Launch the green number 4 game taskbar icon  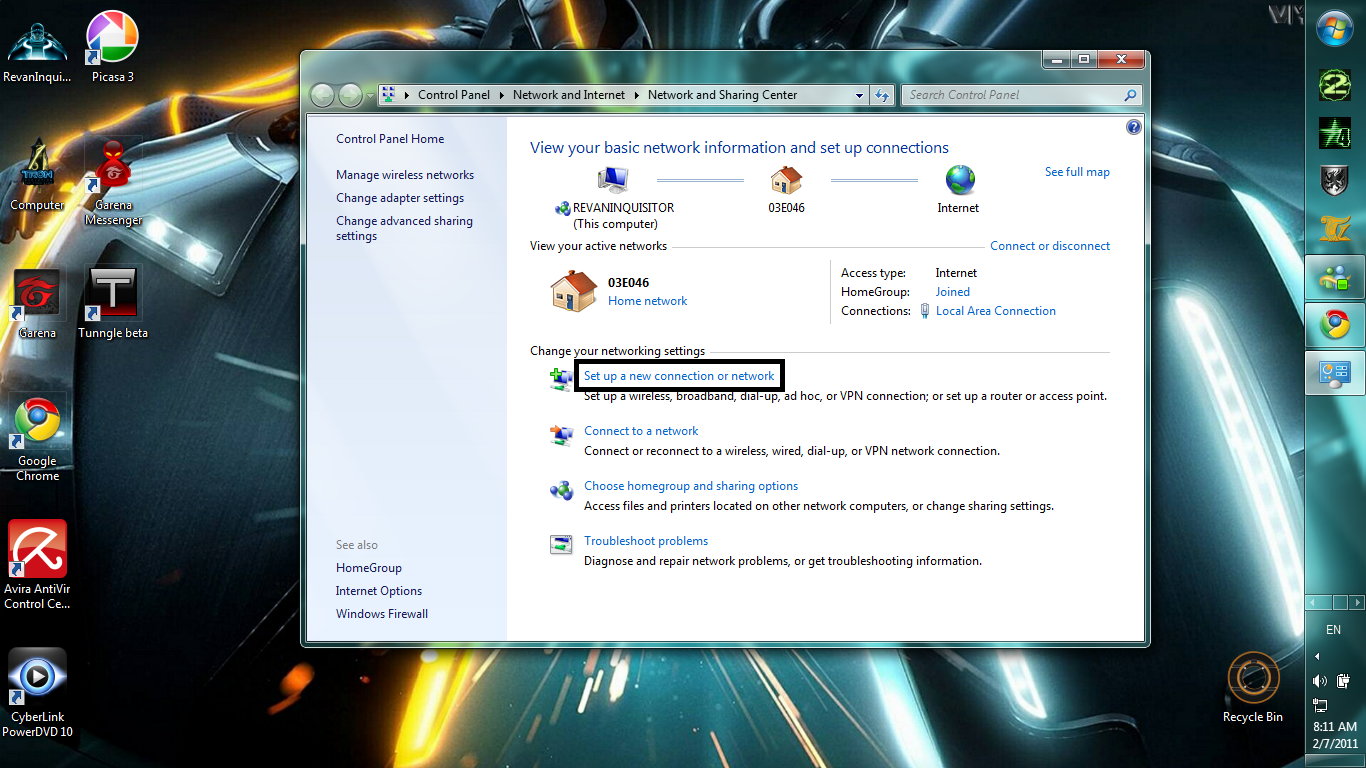pyautogui.click(x=1335, y=132)
